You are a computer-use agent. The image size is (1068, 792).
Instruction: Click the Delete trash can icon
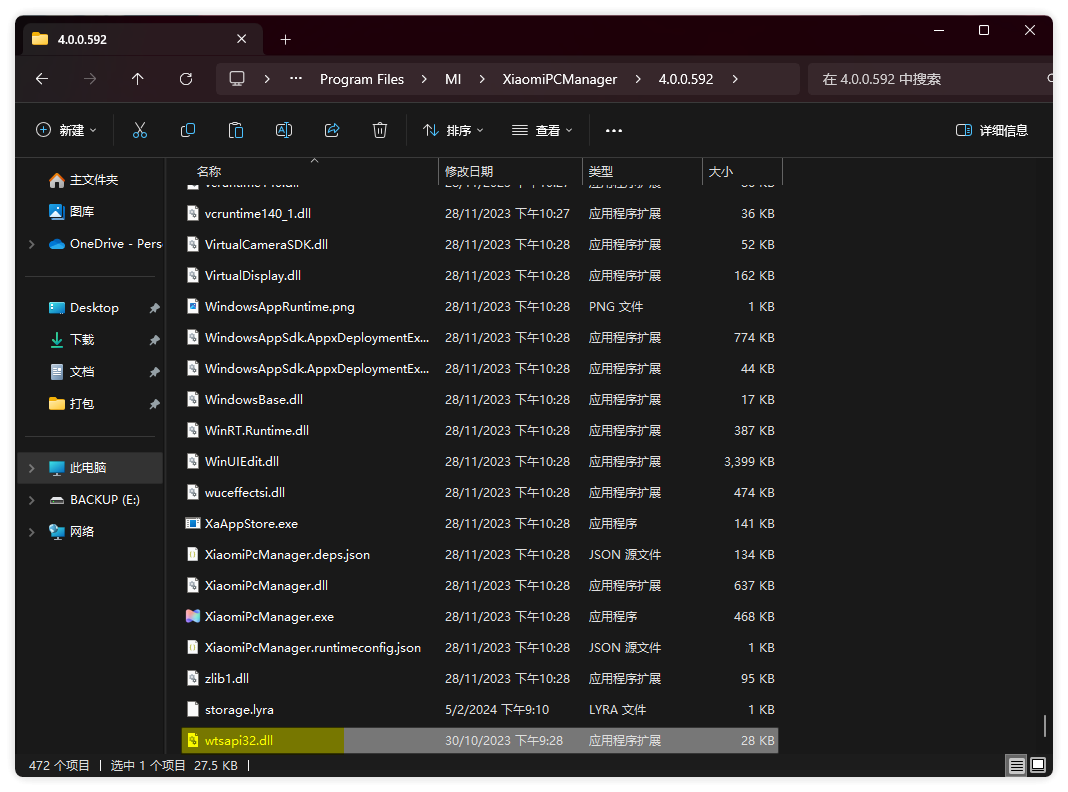tap(380, 130)
